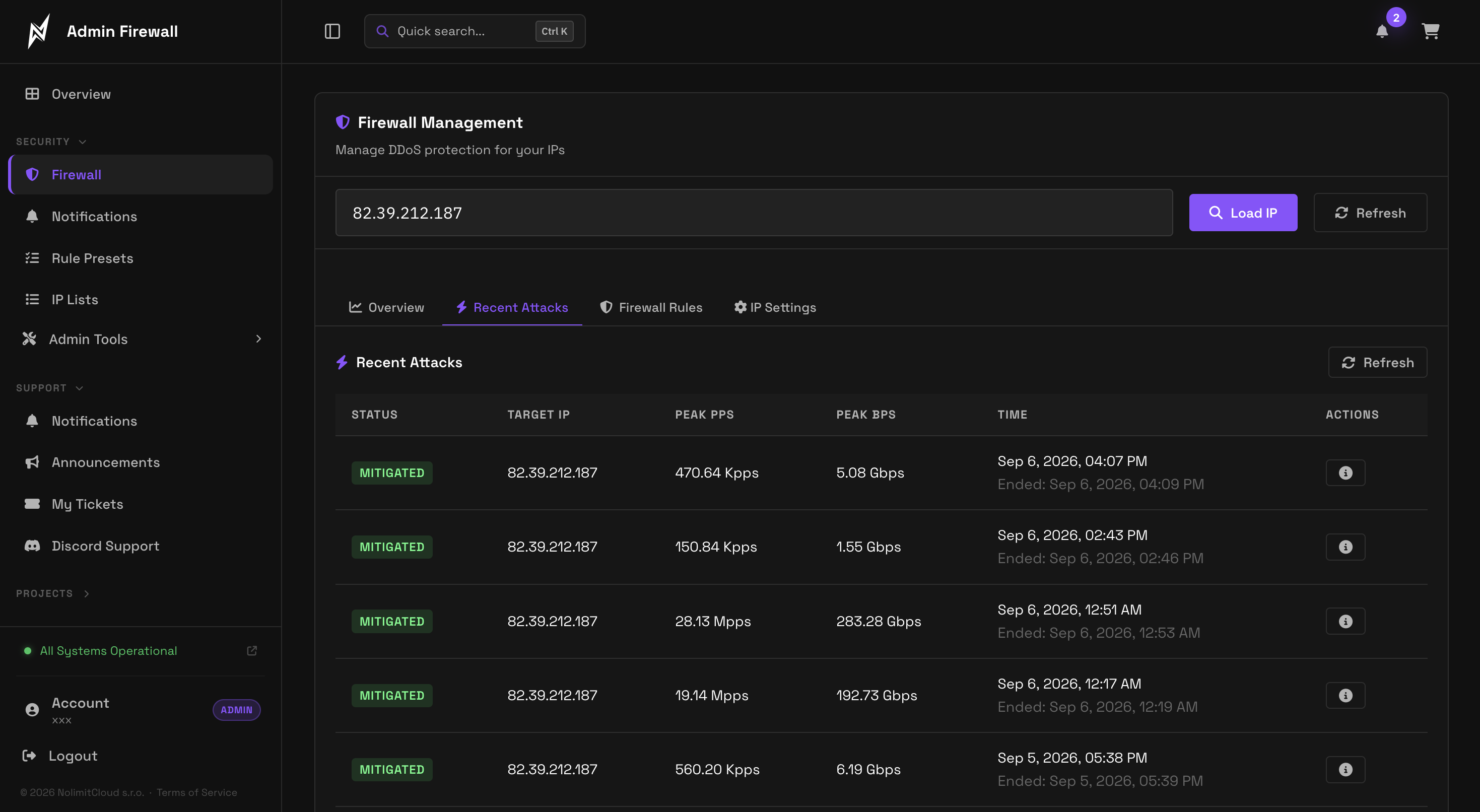The image size is (1480, 812).
Task: Focus the Quick search box
Action: 475,31
